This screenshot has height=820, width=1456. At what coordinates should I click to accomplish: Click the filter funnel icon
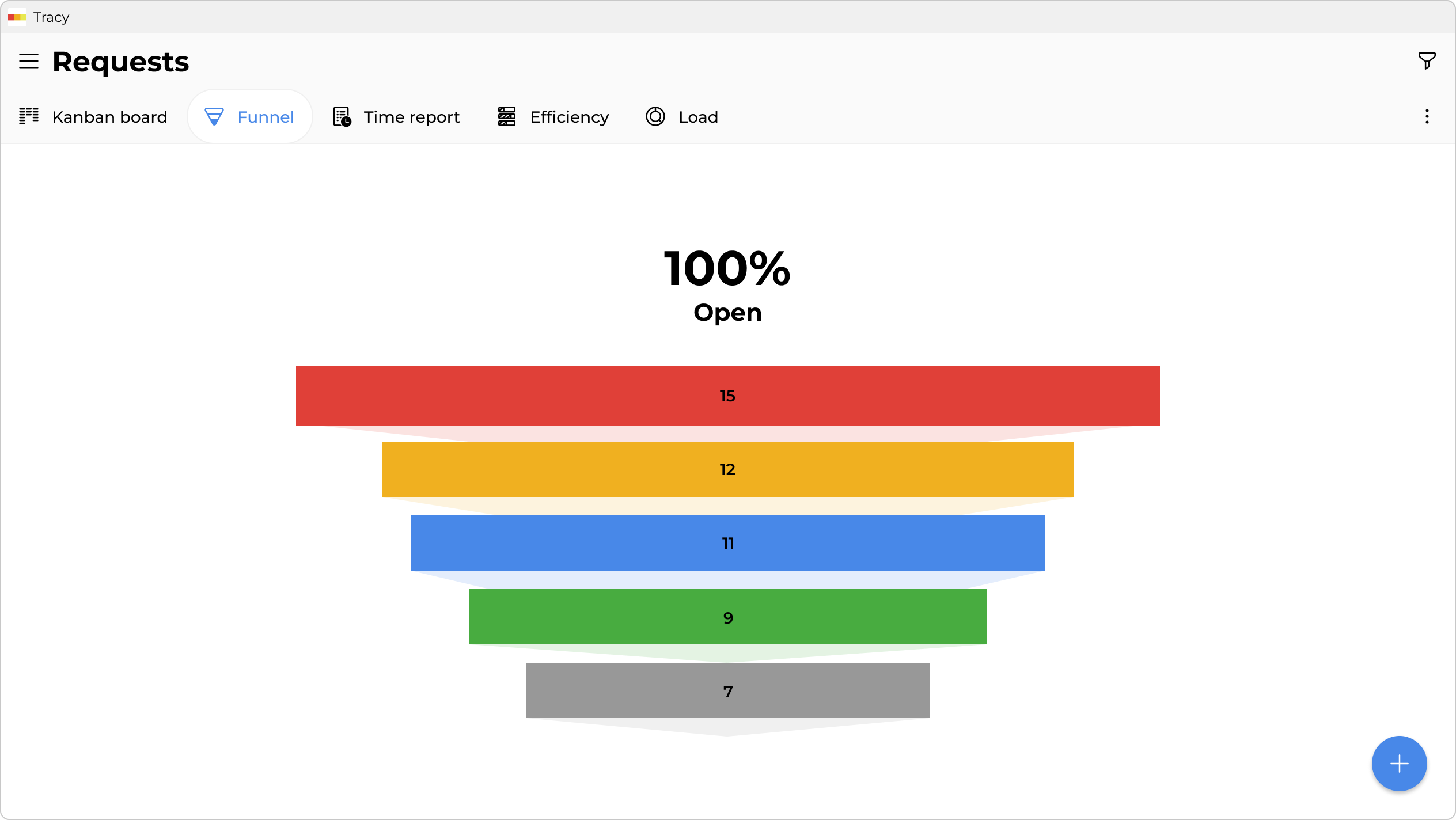[x=1427, y=60]
